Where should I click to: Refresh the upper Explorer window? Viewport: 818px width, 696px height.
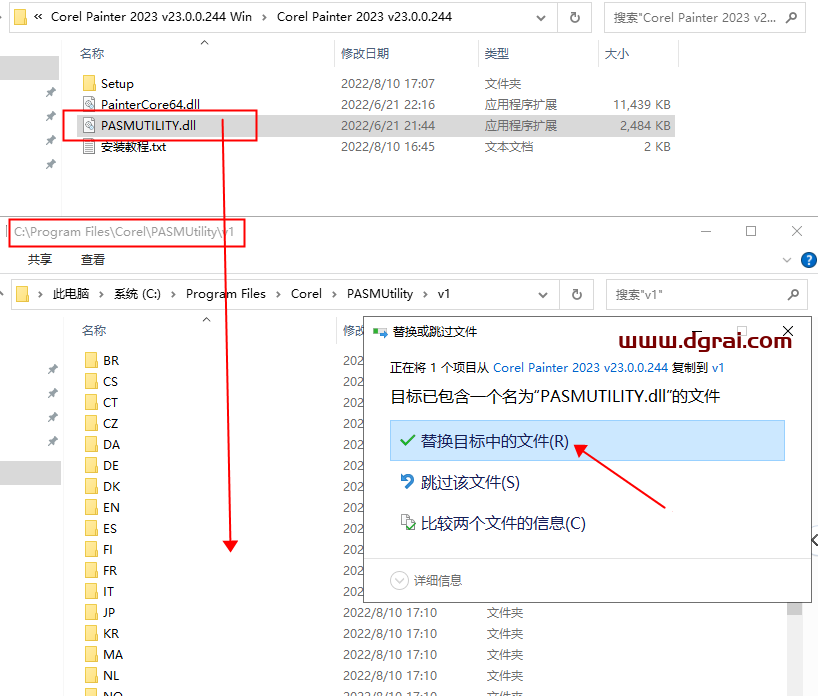[x=574, y=18]
